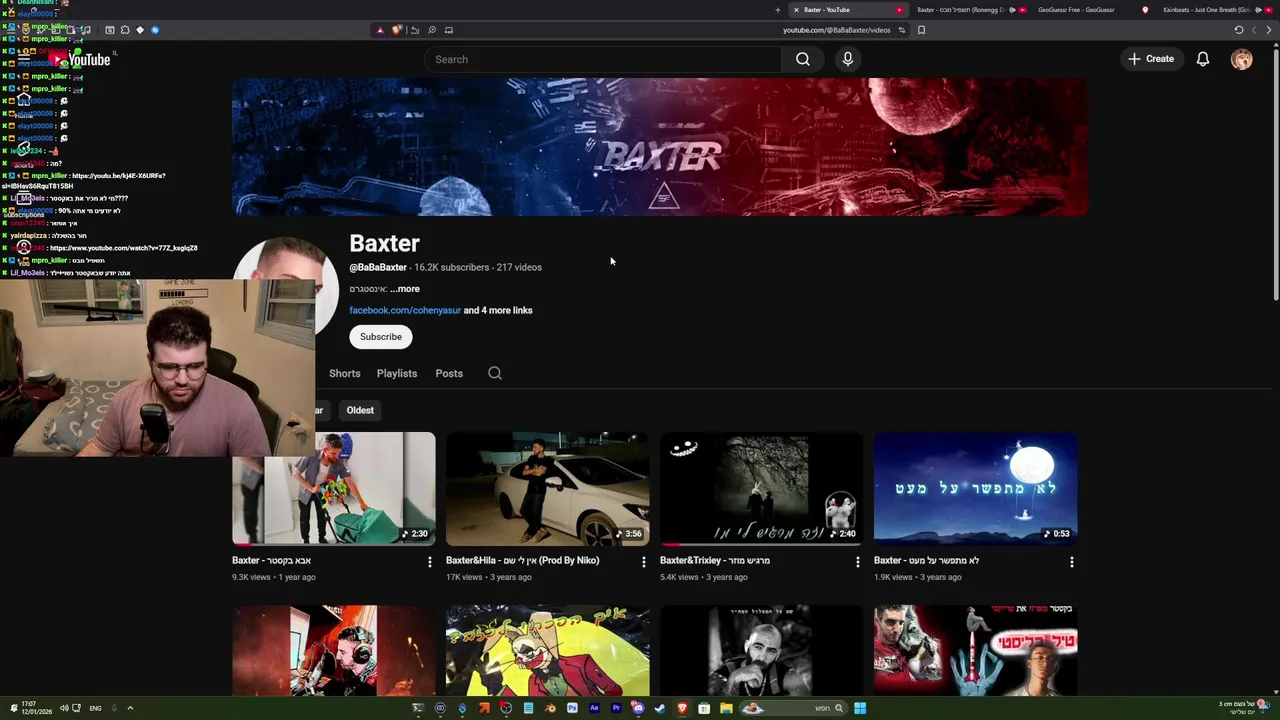This screenshot has width=1280, height=720.
Task: Click title 'Baxter&Trixiey - מרגיש מוזר'
Action: 715,561
